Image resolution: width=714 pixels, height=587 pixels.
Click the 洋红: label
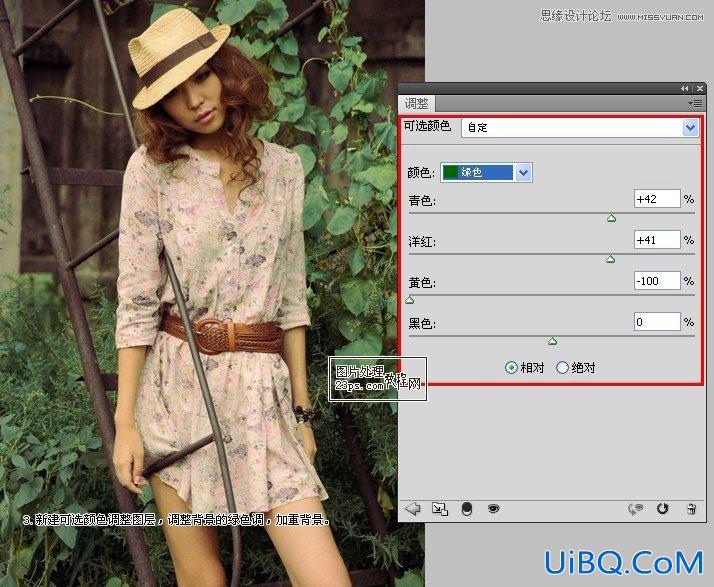[422, 241]
